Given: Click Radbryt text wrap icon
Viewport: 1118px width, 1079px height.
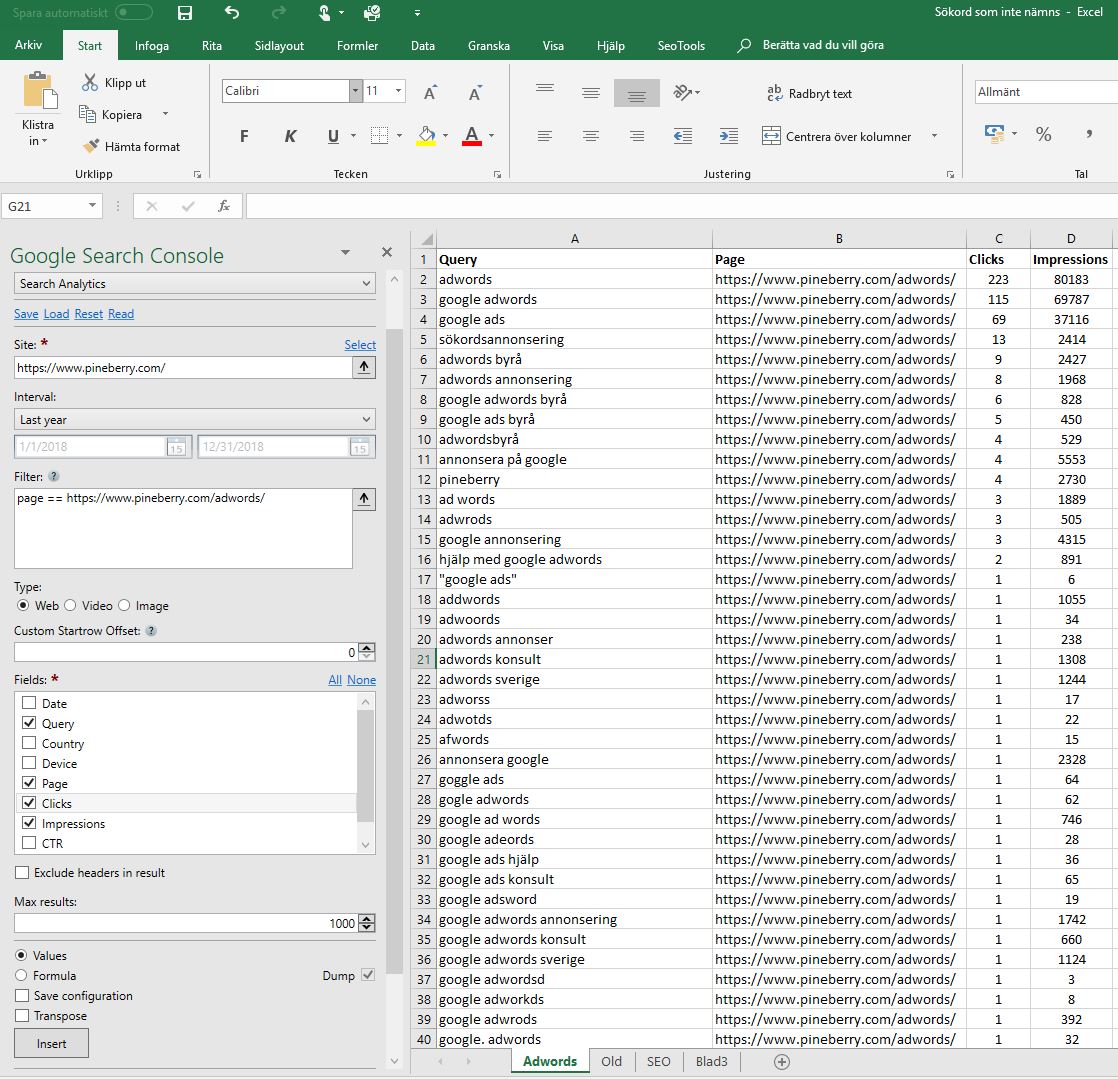Looking at the screenshot, I should [x=775, y=93].
